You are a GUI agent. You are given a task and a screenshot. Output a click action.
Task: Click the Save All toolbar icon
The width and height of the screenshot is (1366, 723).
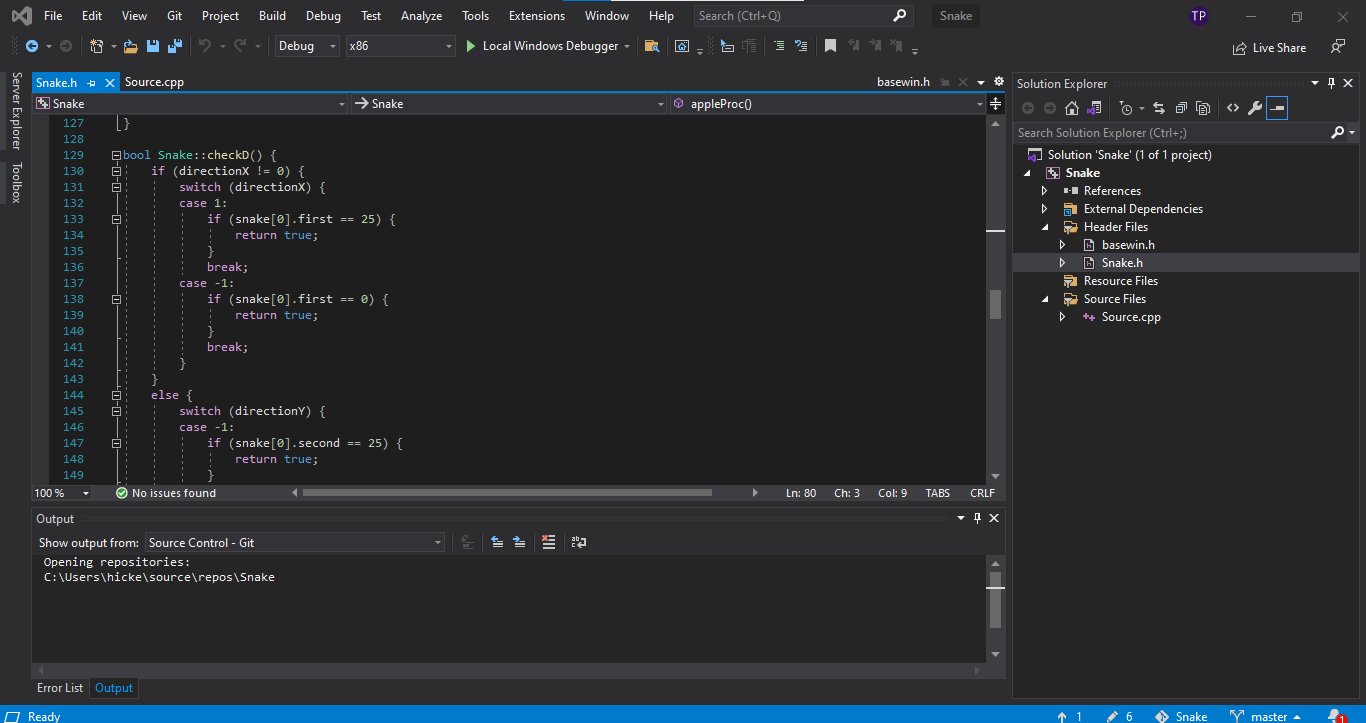174,46
